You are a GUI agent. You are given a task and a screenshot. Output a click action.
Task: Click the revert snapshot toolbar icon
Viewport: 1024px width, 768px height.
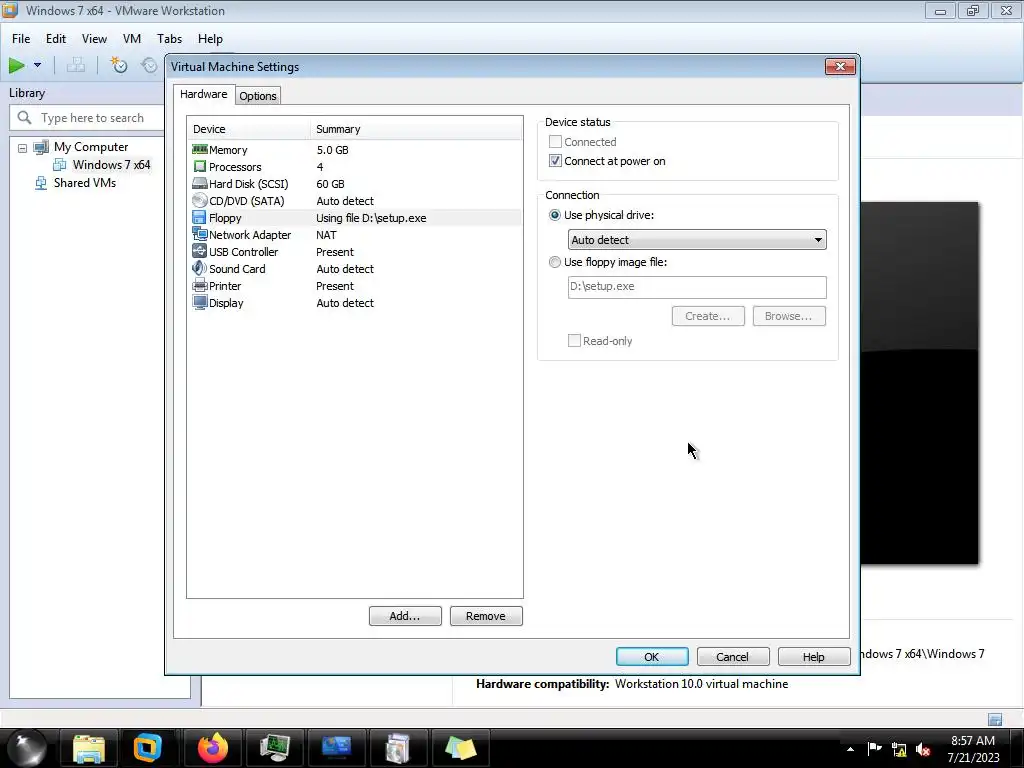coord(150,65)
